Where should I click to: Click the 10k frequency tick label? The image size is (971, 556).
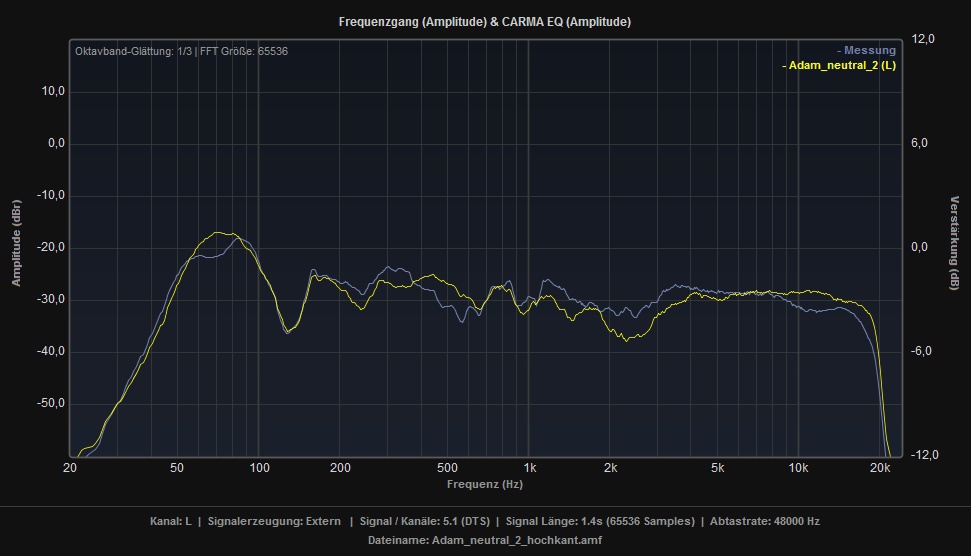798,467
